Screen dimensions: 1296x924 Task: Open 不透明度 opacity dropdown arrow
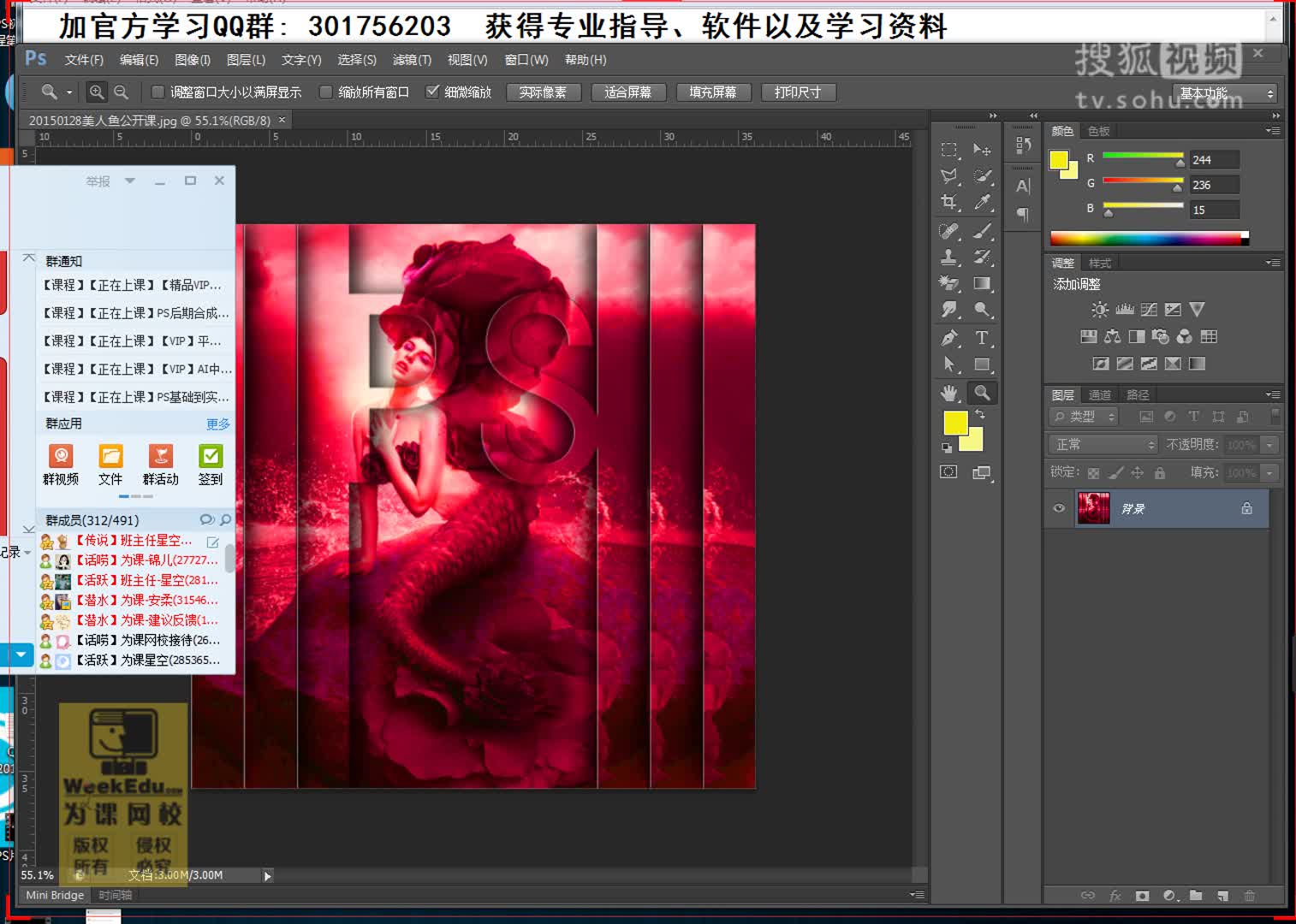(1270, 445)
